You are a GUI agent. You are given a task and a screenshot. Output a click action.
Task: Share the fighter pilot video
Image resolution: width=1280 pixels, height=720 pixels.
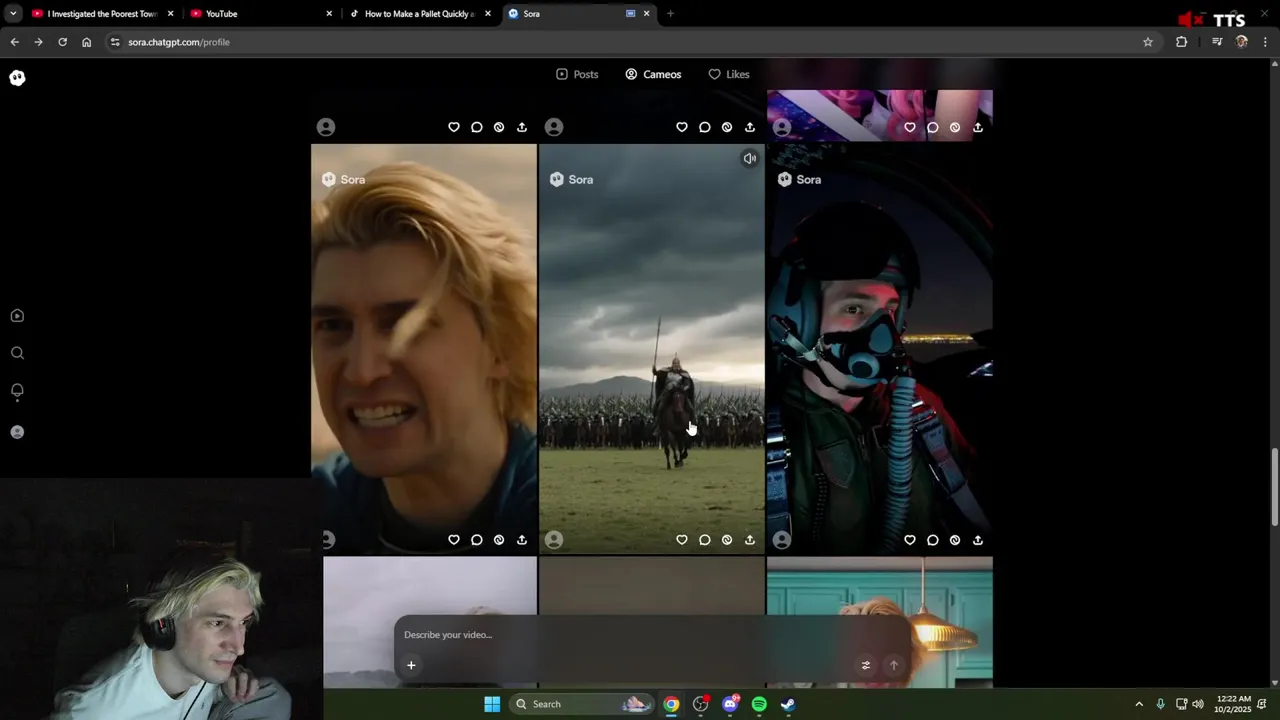[978, 540]
